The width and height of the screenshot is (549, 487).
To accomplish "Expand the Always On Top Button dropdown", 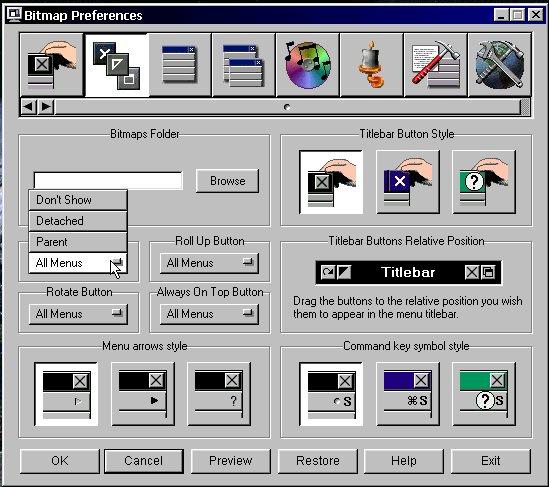I will [209, 314].
